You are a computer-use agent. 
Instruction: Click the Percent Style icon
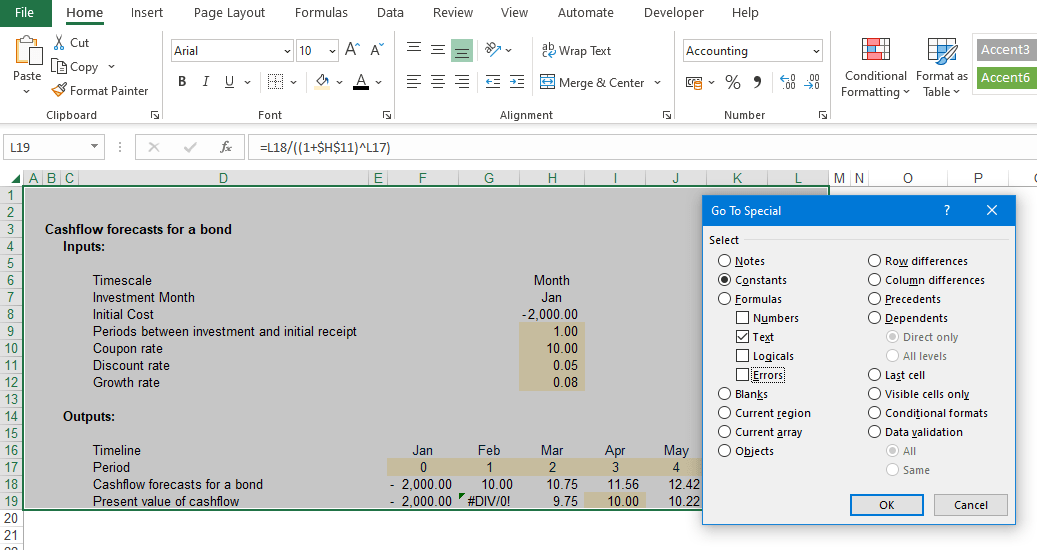(733, 82)
